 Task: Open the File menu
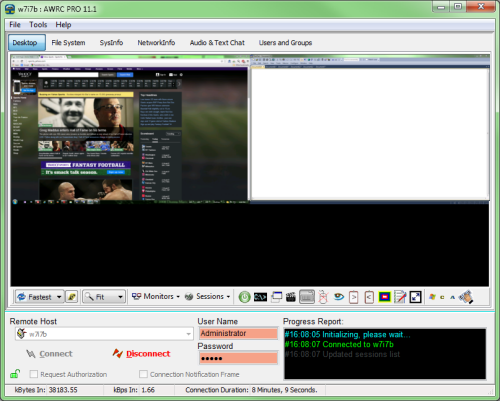15,25
